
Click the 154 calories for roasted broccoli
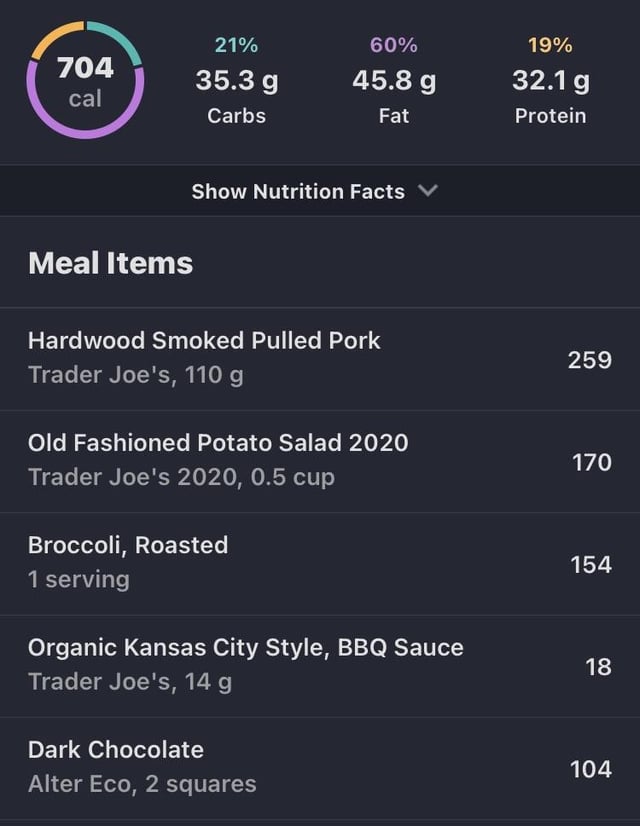point(591,565)
